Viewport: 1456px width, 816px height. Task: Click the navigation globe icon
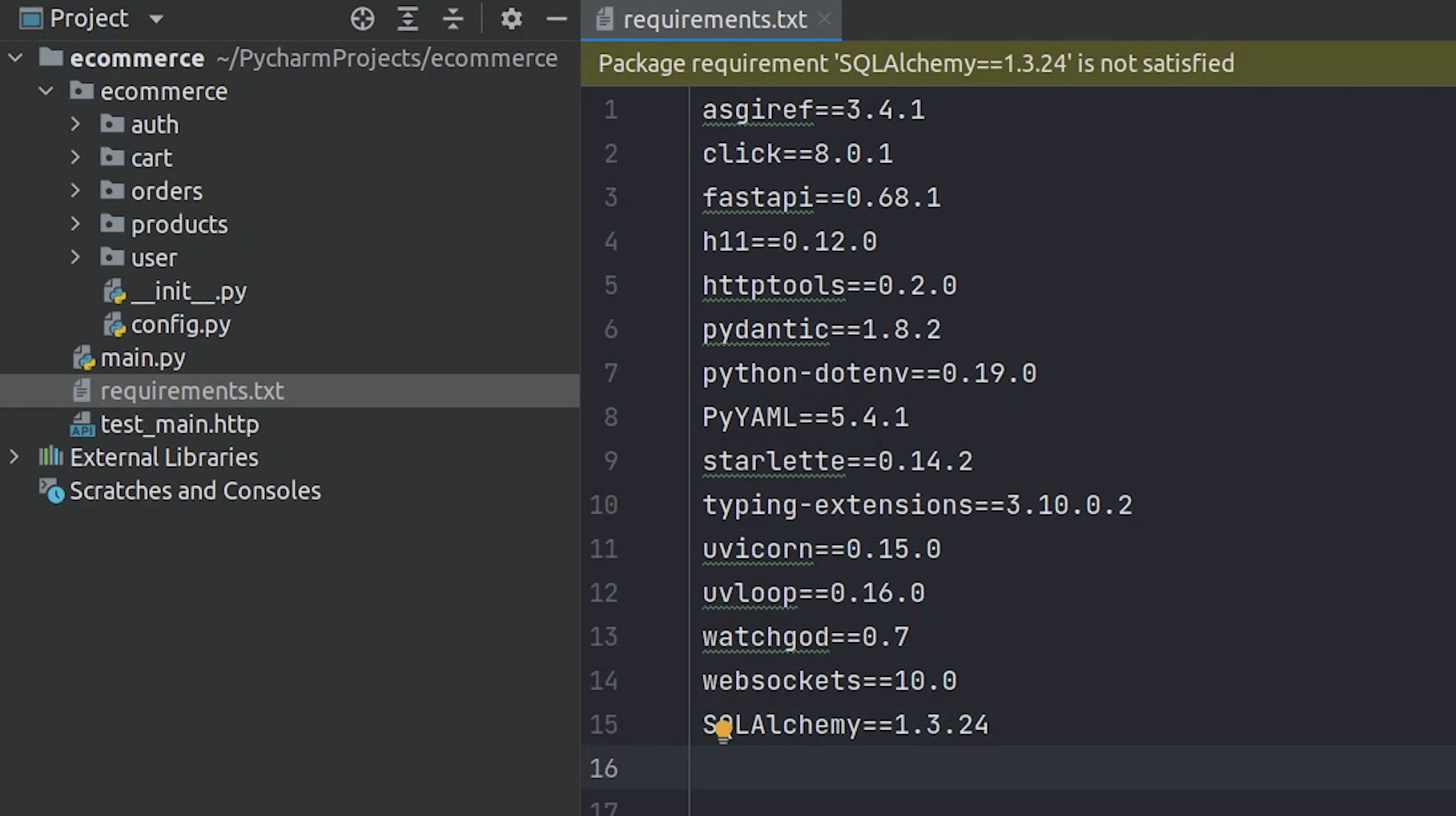click(x=362, y=18)
